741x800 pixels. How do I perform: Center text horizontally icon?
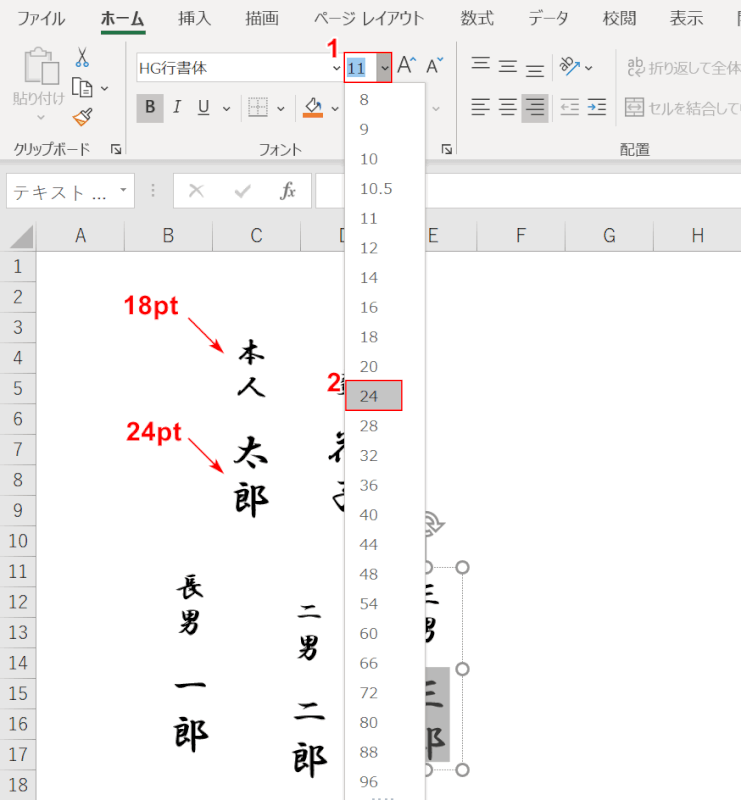[508, 108]
